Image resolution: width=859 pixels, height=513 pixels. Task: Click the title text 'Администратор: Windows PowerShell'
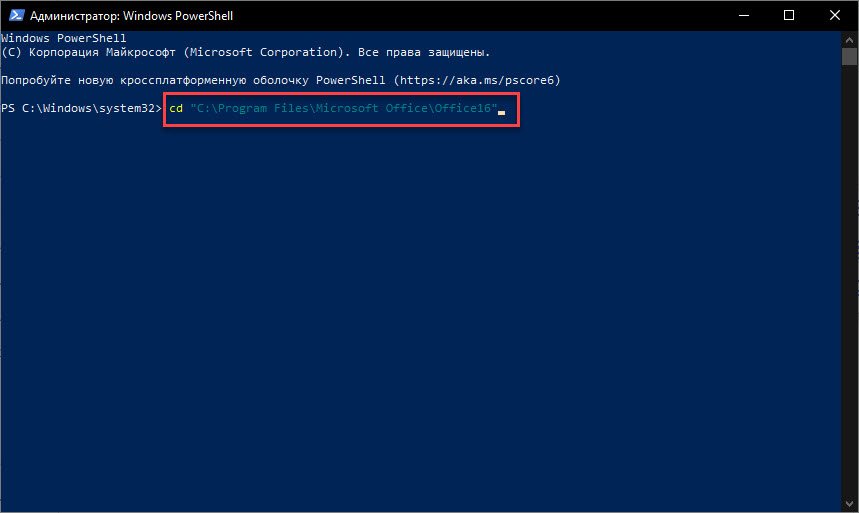click(131, 16)
